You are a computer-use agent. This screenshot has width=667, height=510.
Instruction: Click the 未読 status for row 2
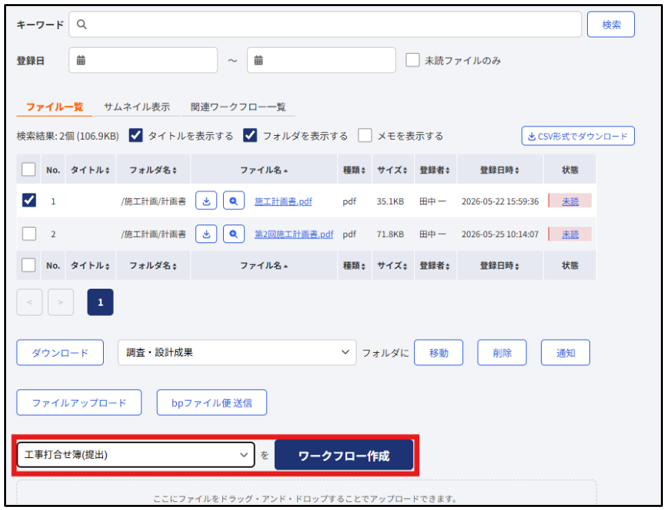click(x=570, y=234)
